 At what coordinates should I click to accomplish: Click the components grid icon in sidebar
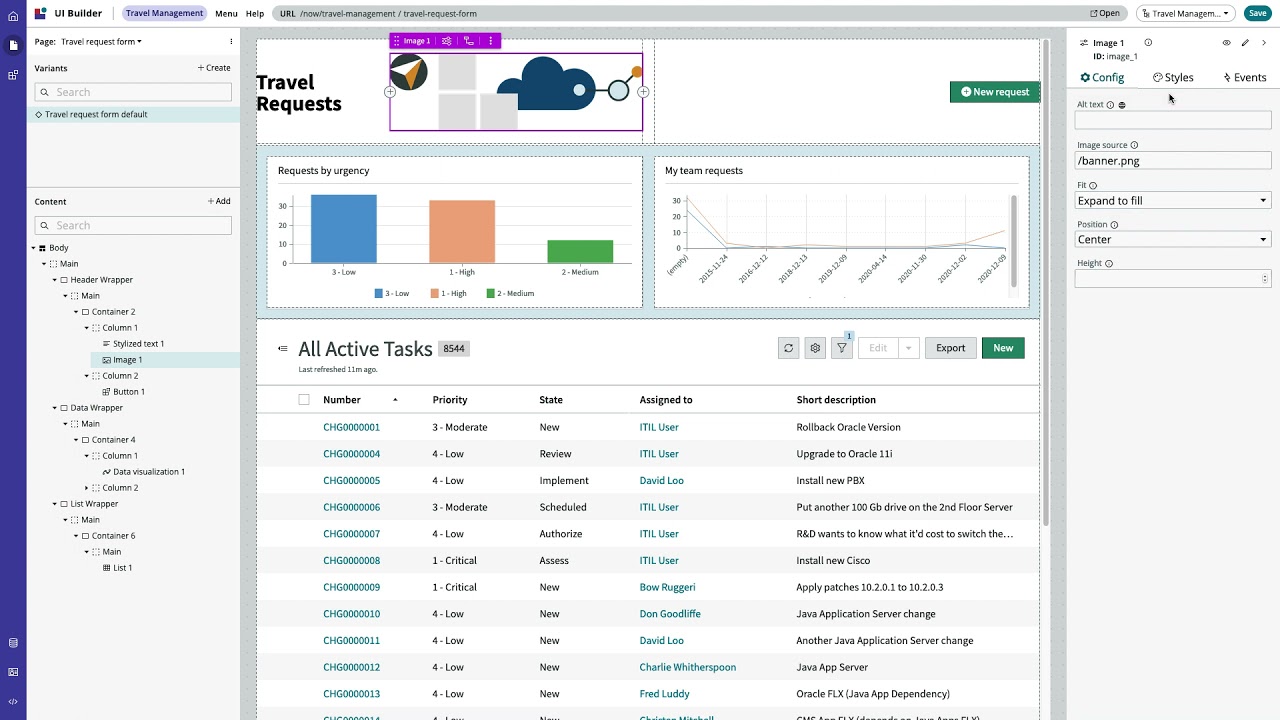[x=13, y=75]
